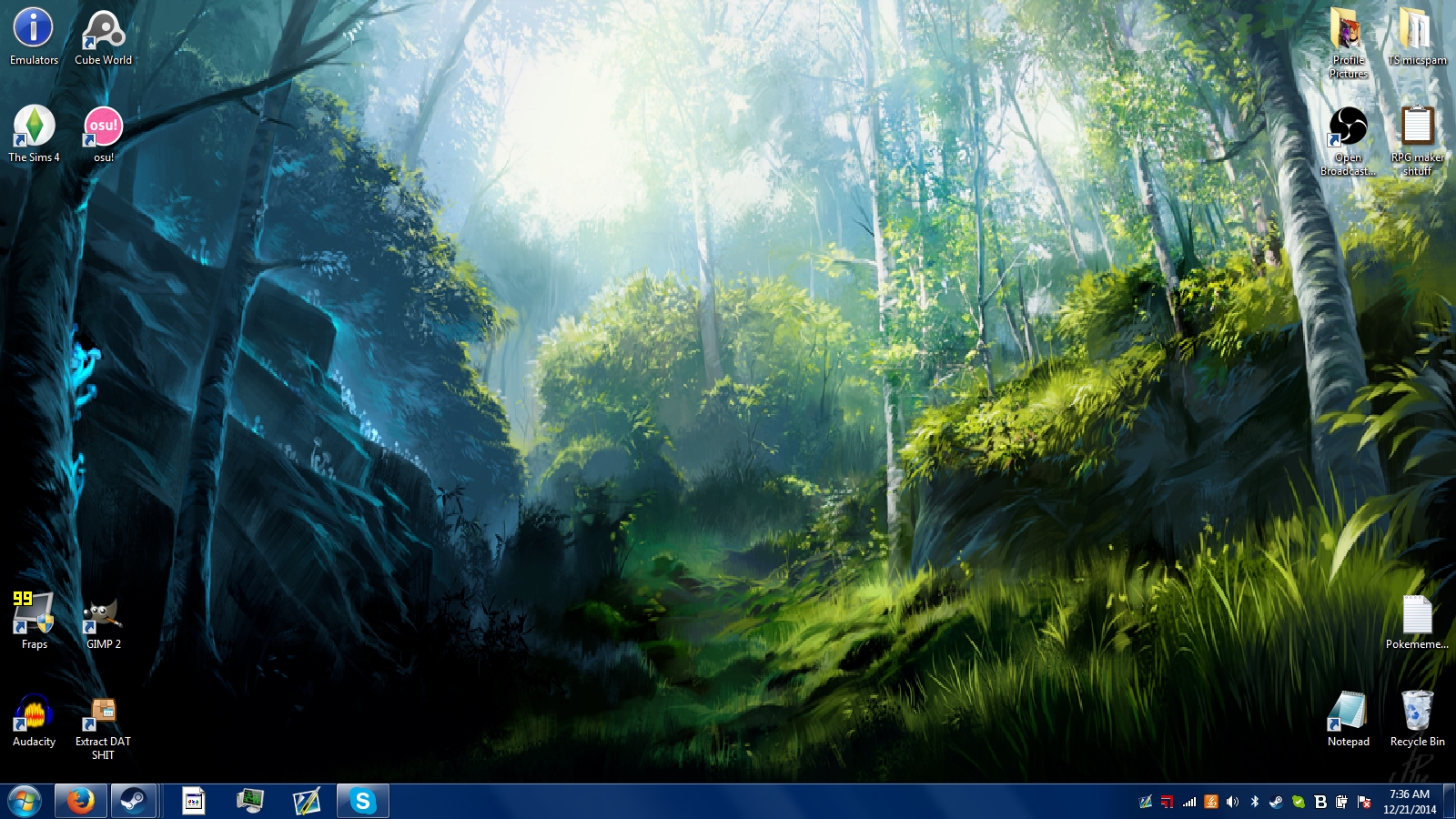
Task: Open the system monitor taskbar icon
Action: pyautogui.click(x=250, y=801)
